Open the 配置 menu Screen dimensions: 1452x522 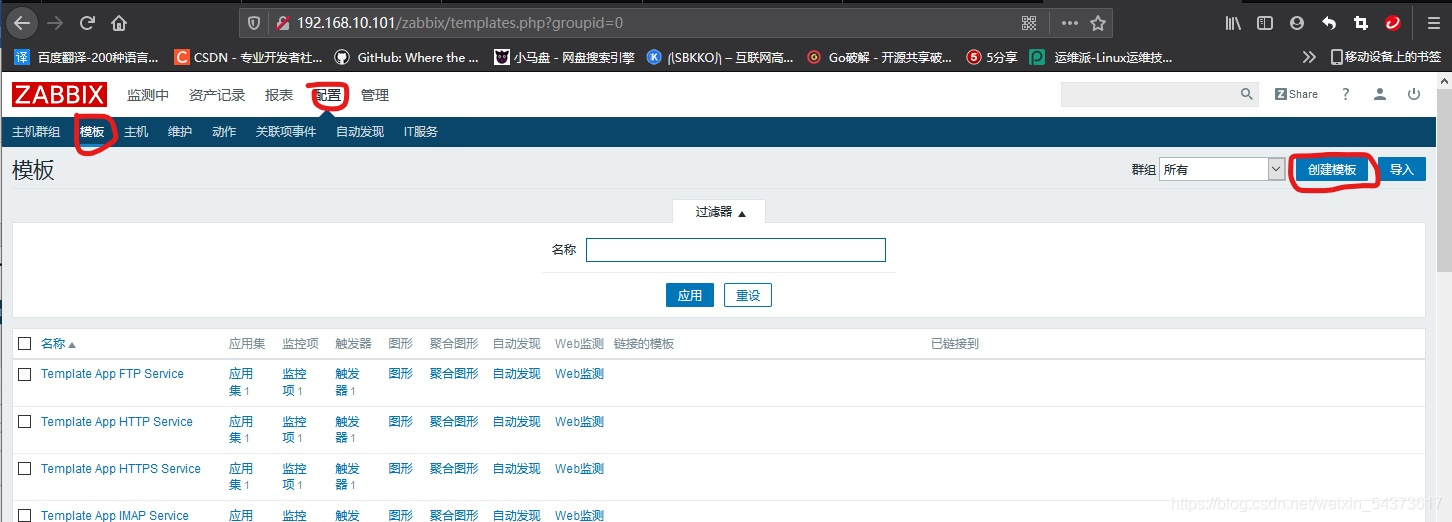pos(327,95)
